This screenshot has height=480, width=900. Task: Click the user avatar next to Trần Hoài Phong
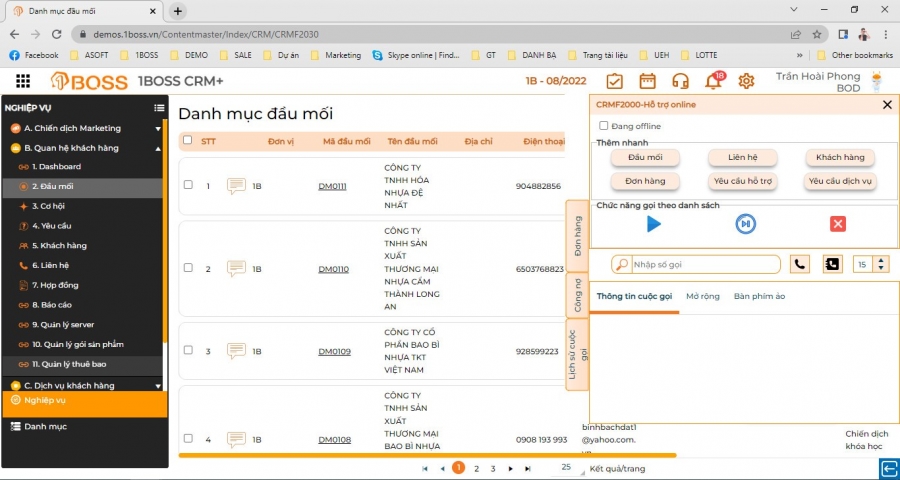click(x=876, y=82)
